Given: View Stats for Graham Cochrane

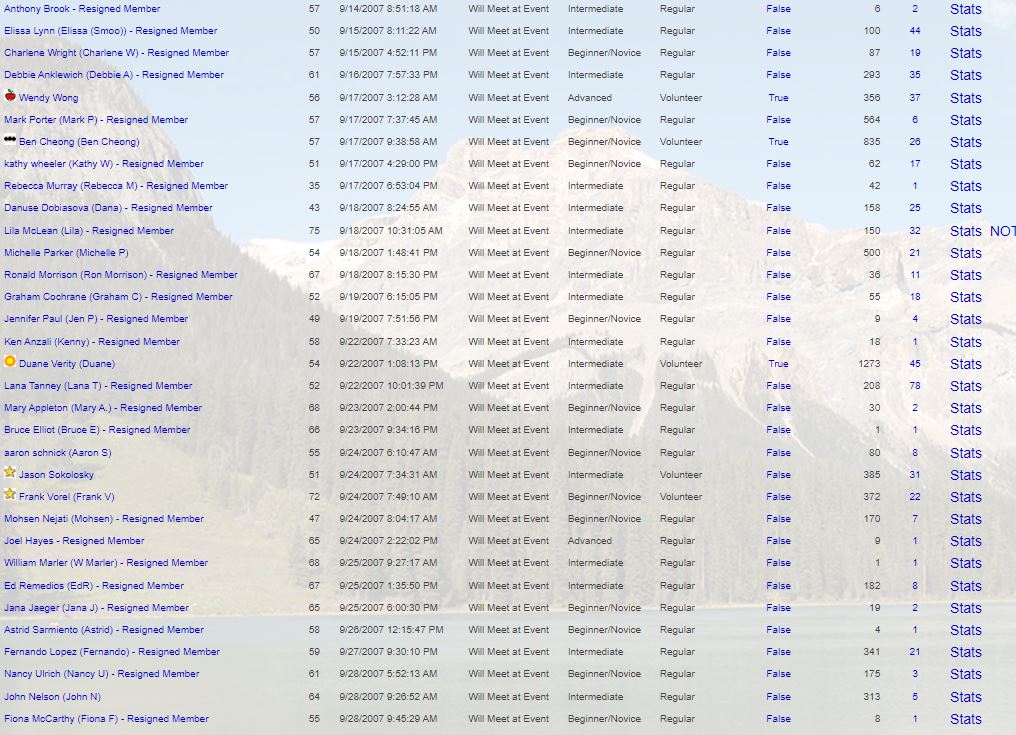Looking at the screenshot, I should click(965, 297).
